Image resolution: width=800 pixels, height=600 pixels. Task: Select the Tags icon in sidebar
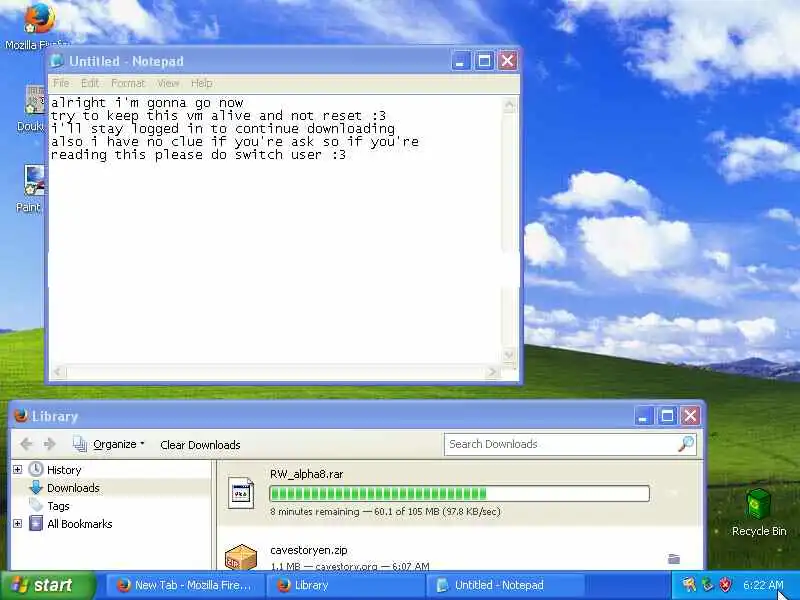click(36, 506)
